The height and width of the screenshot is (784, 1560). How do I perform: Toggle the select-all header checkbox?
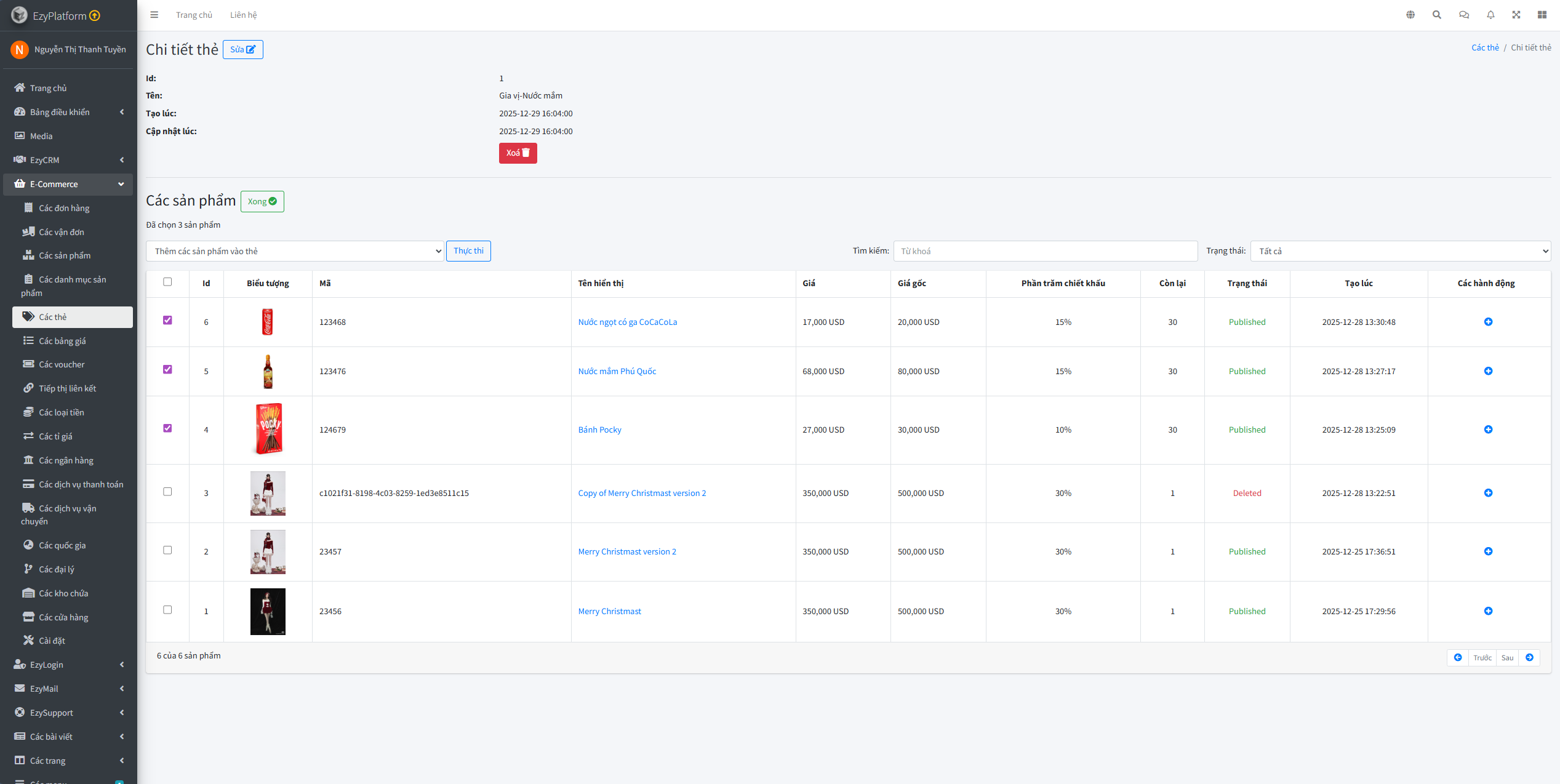[167, 282]
